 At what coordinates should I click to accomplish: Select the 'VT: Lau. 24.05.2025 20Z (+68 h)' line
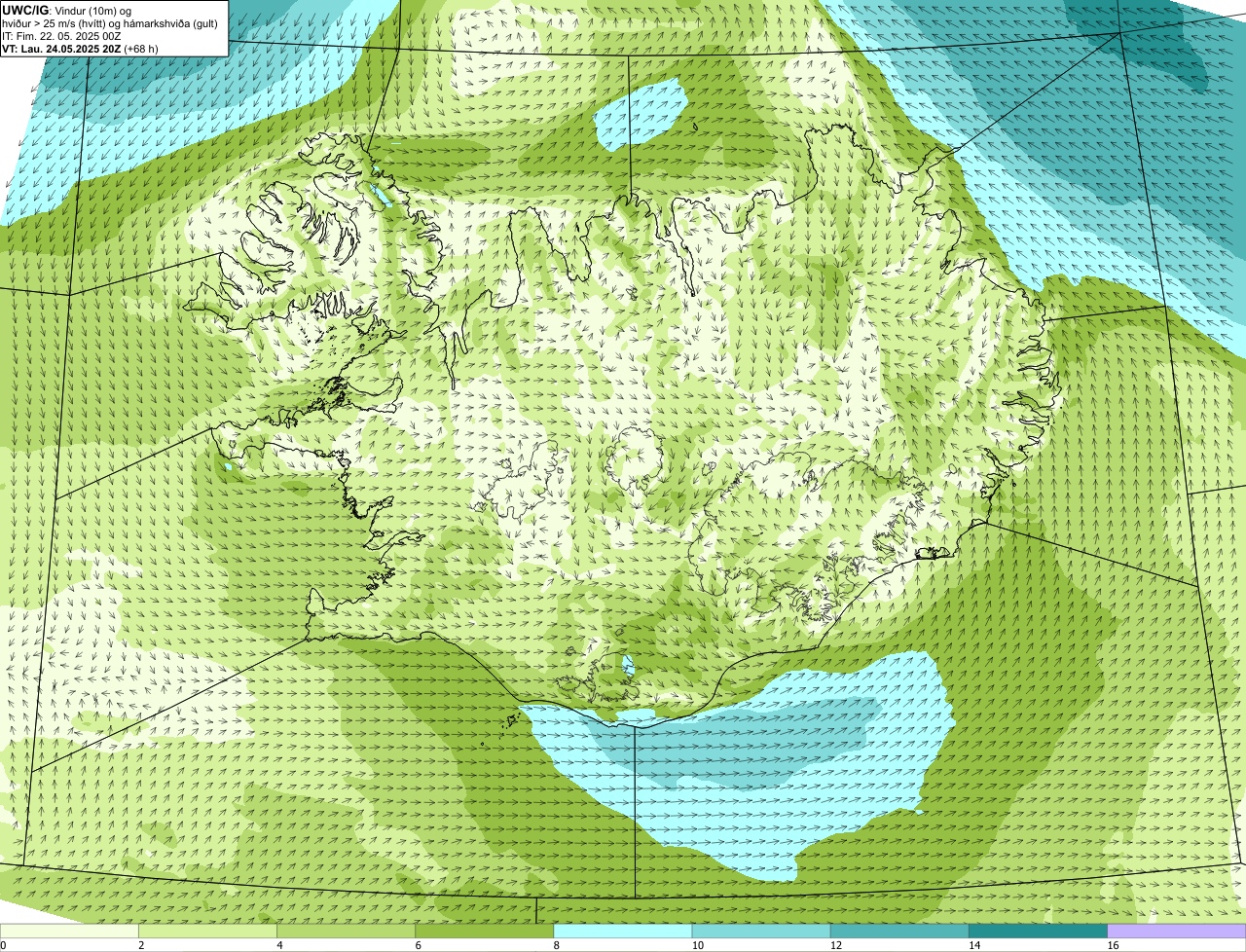81,48
